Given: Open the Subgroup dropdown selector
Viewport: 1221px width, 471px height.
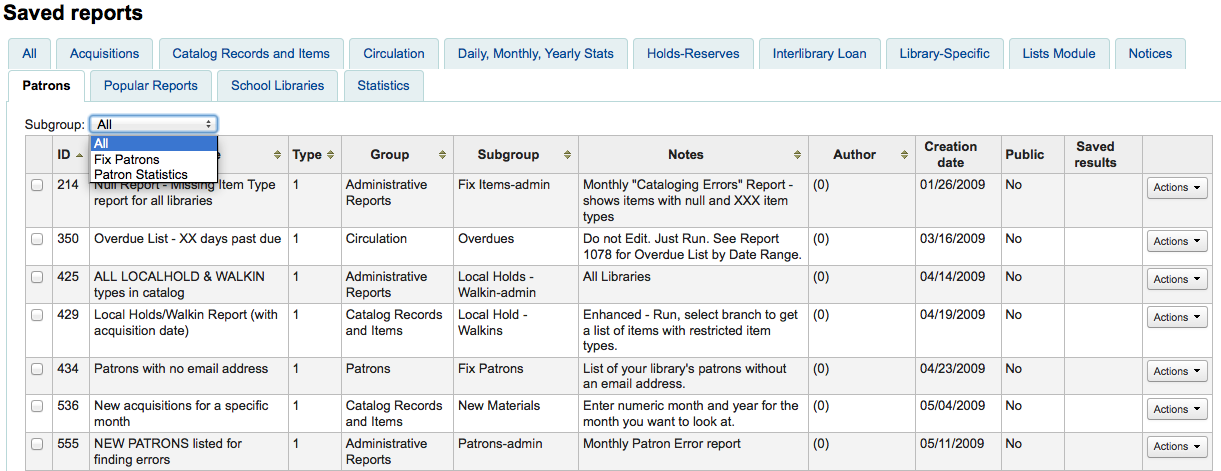Looking at the screenshot, I should point(153,124).
